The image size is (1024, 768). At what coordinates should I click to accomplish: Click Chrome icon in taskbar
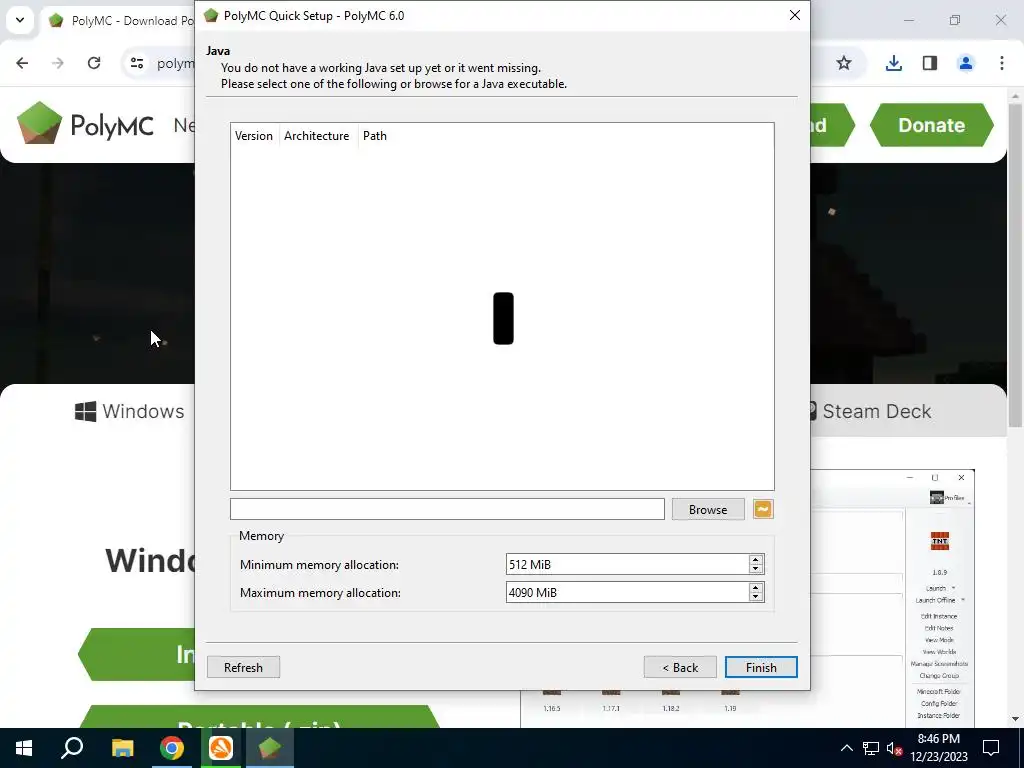pos(172,748)
